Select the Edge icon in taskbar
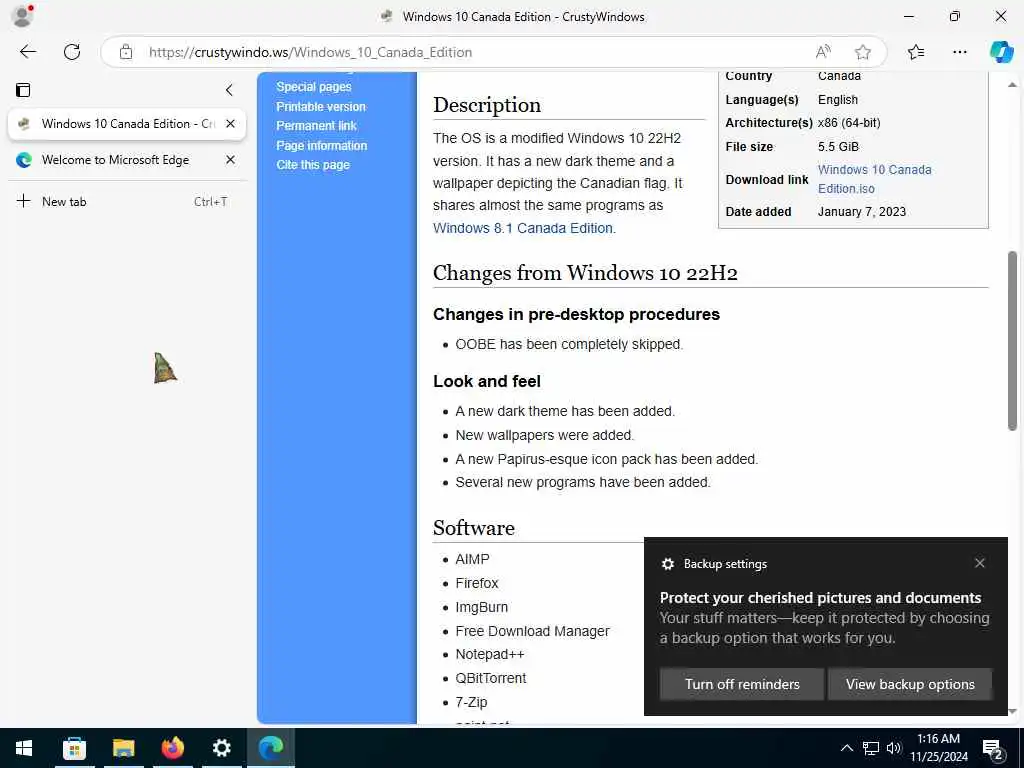The image size is (1024, 768). [270, 748]
